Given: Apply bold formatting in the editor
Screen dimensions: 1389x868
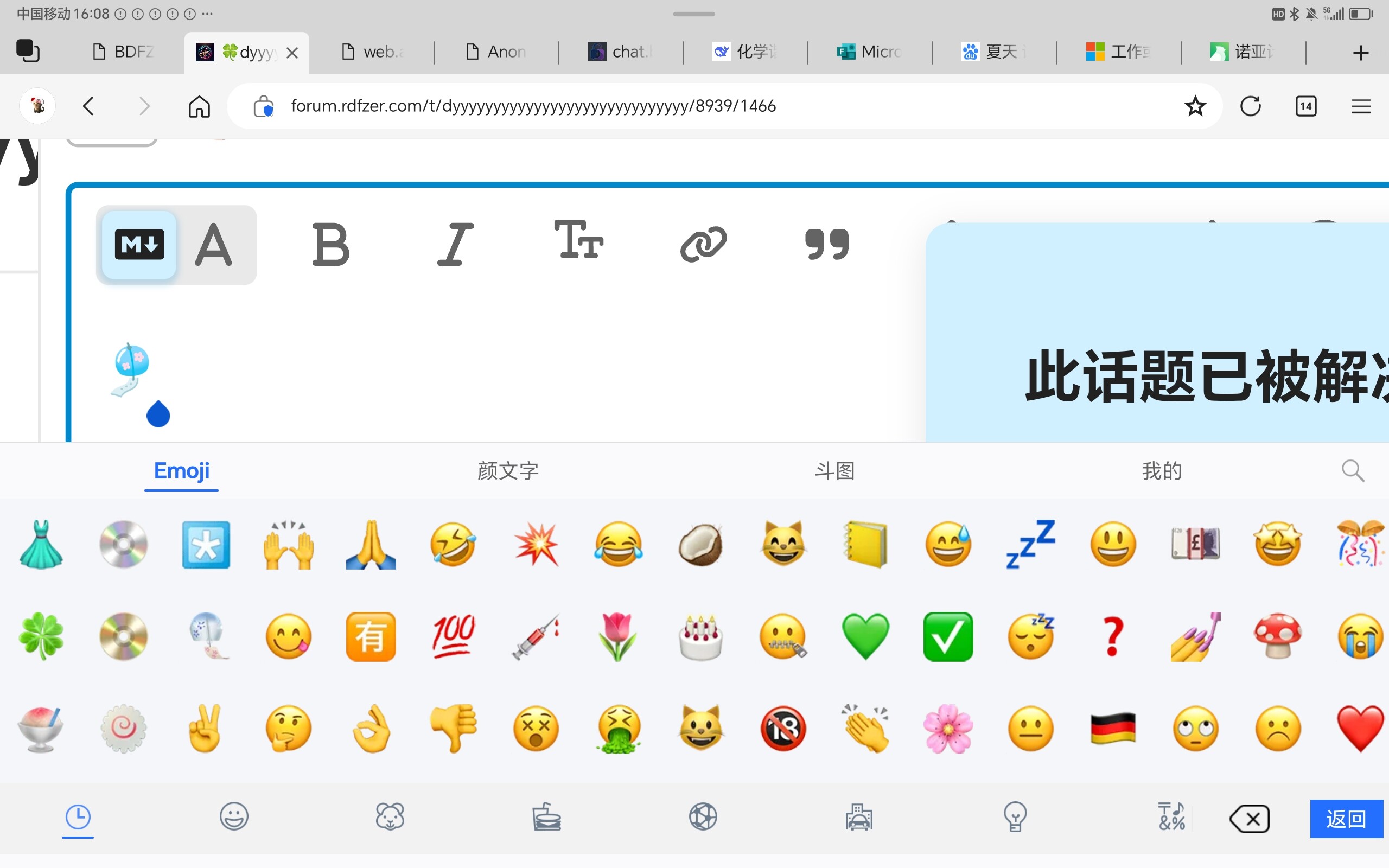Looking at the screenshot, I should (x=332, y=246).
